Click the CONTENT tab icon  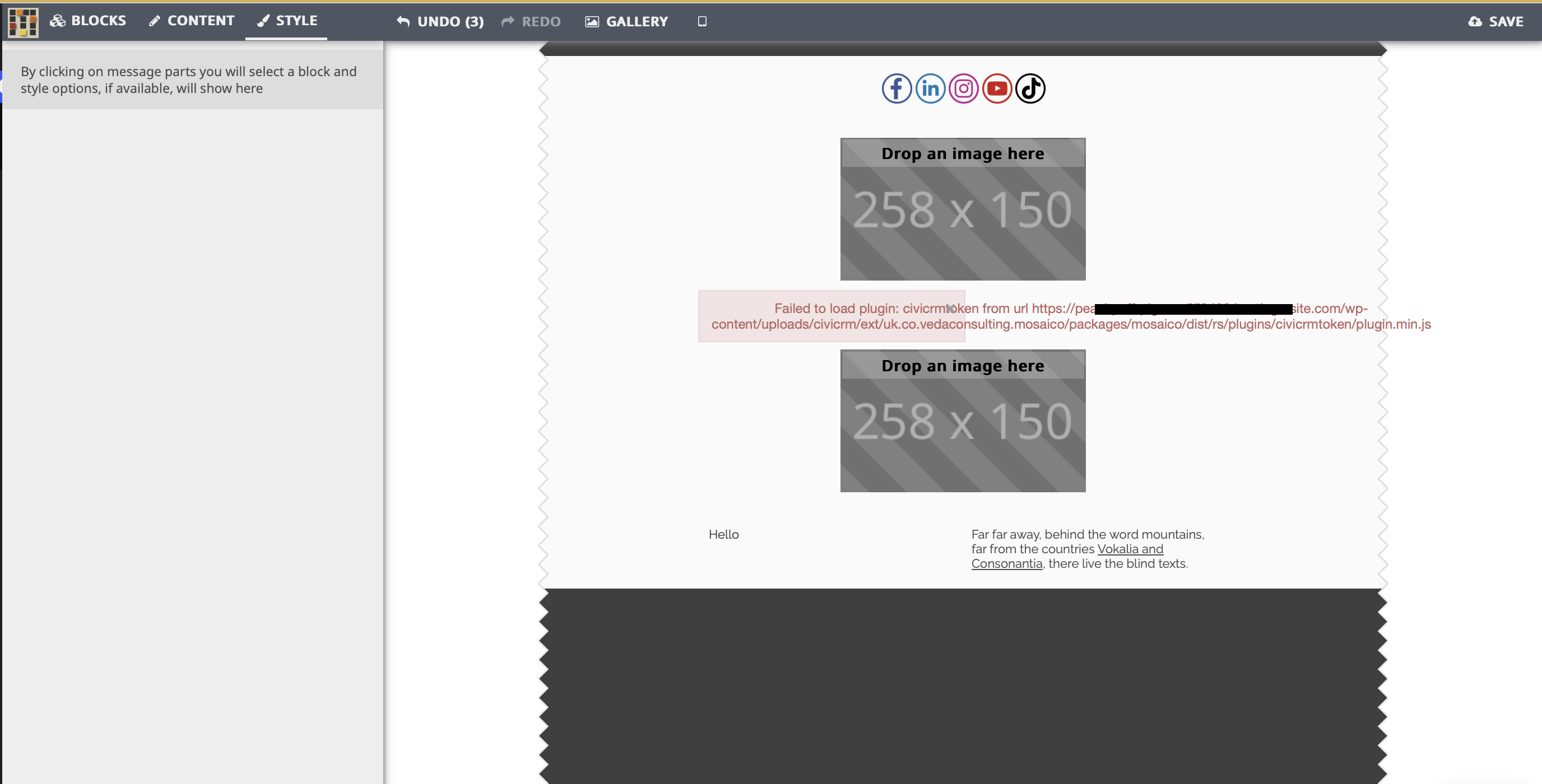(154, 21)
